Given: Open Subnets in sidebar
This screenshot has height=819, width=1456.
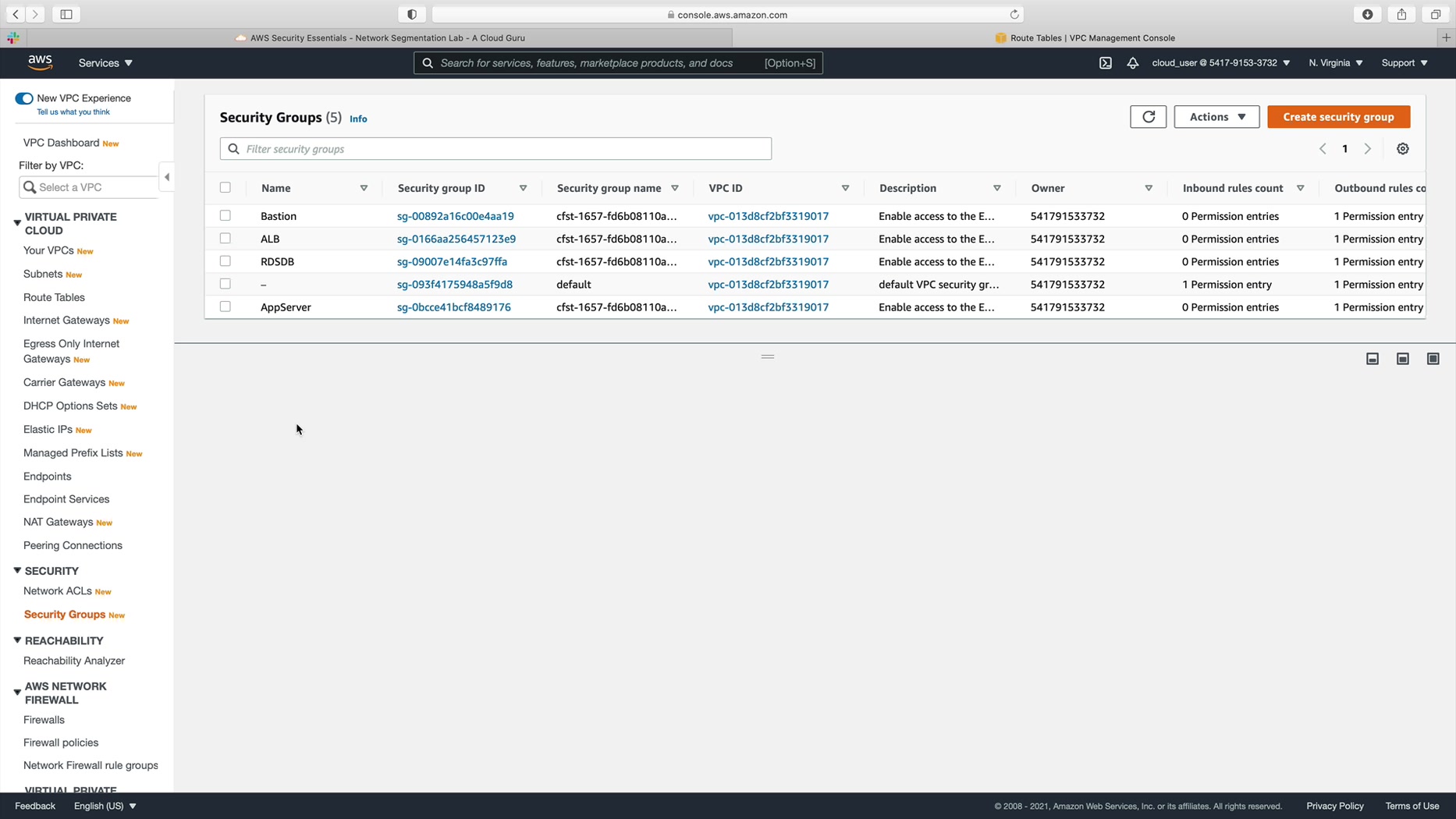Looking at the screenshot, I should tap(43, 274).
